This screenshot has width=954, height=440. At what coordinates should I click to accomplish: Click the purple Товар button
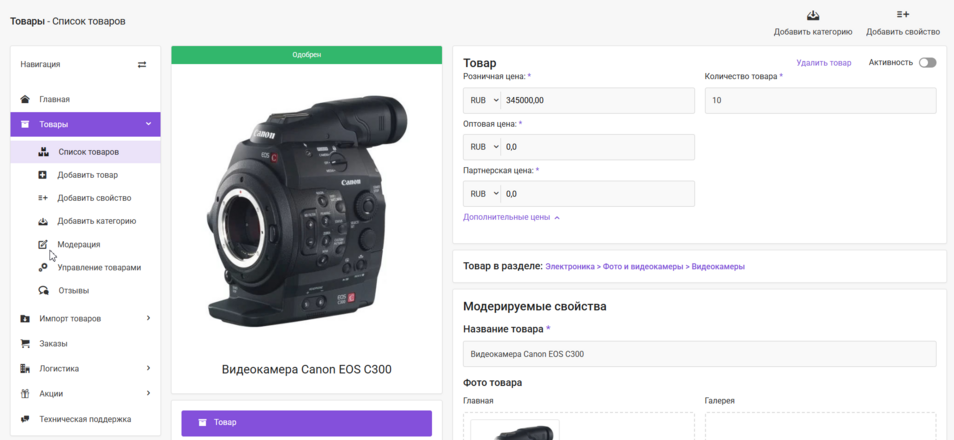coord(306,423)
